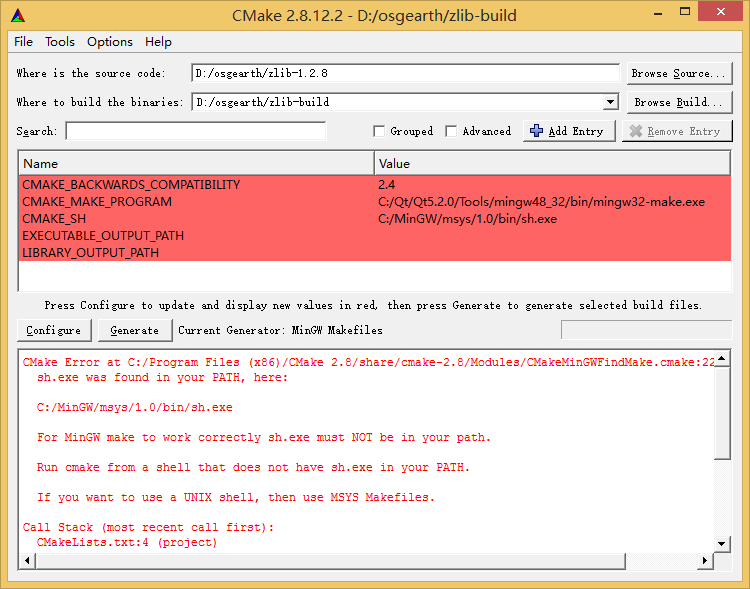
Task: Maximize the CMake window
Action: point(685,11)
